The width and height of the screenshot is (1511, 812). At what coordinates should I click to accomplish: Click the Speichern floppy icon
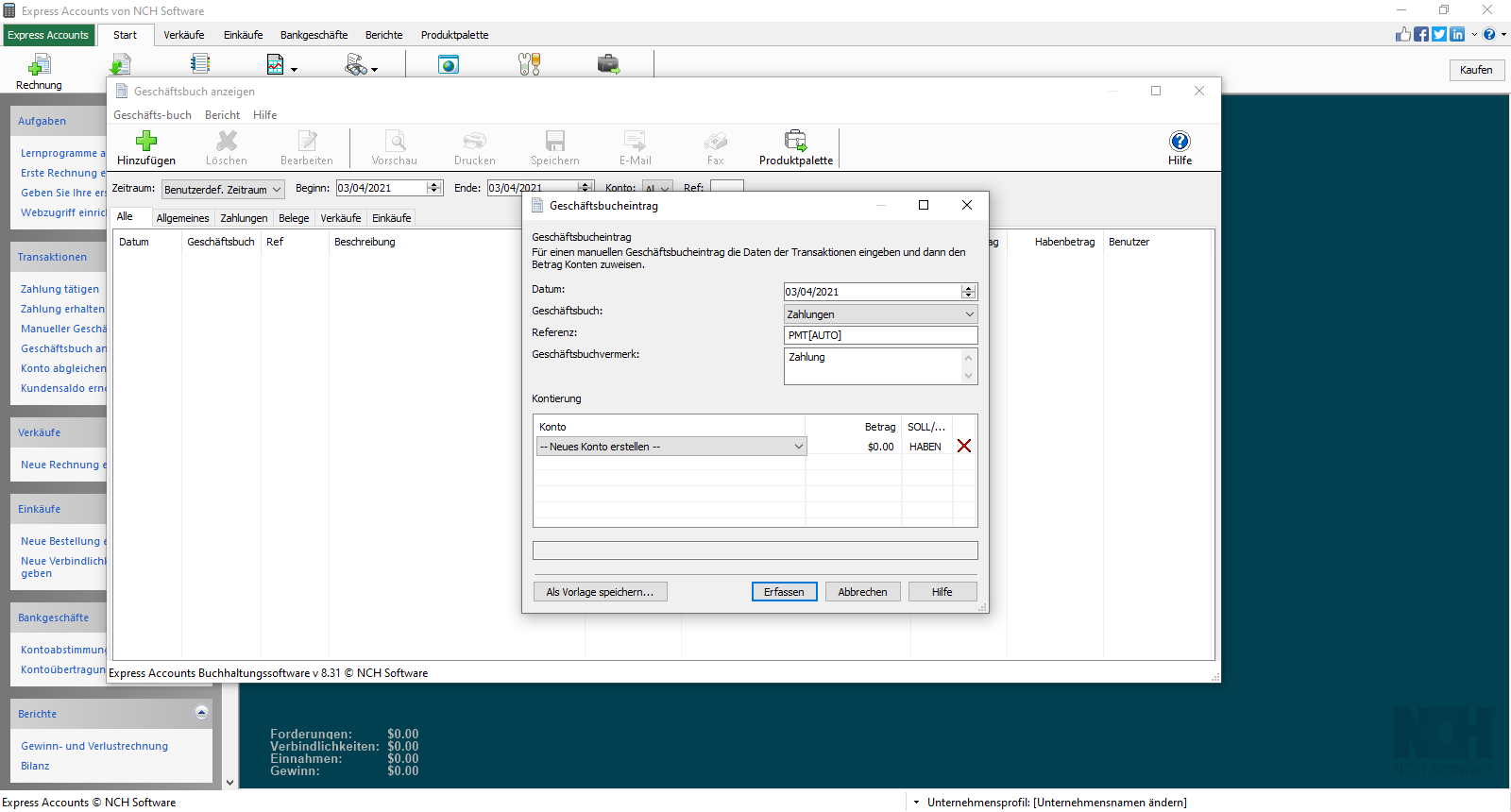coord(555,141)
